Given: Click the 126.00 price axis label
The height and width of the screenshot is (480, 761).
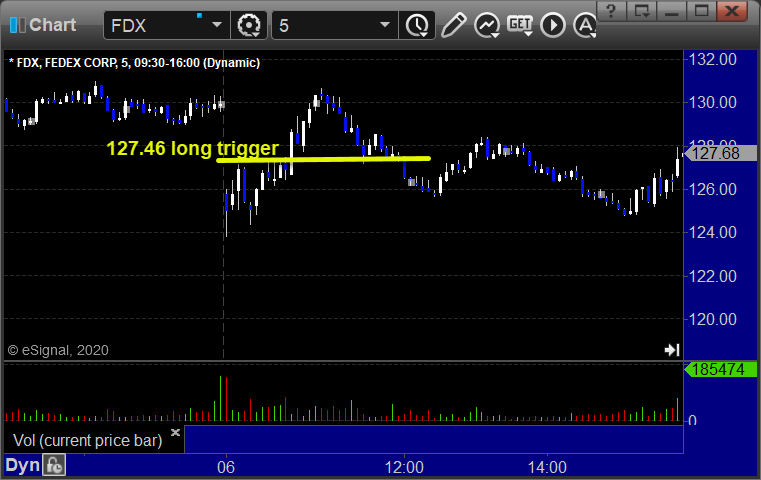Looking at the screenshot, I should (x=713, y=189).
